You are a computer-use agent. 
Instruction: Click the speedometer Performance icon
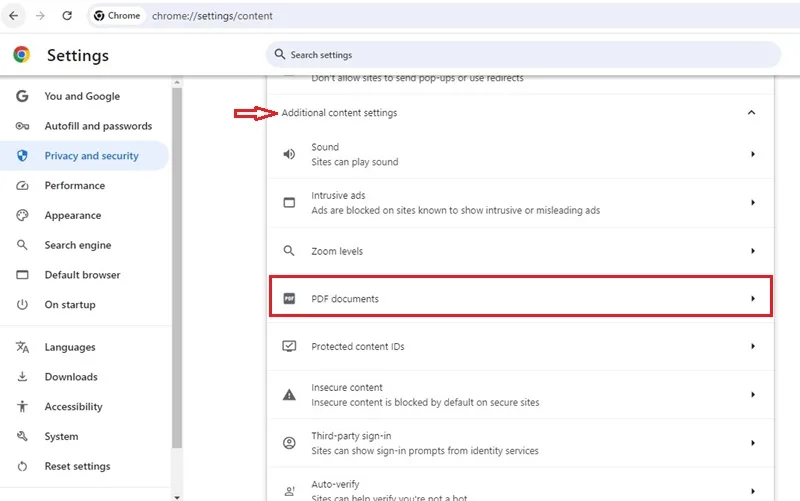[x=22, y=186]
